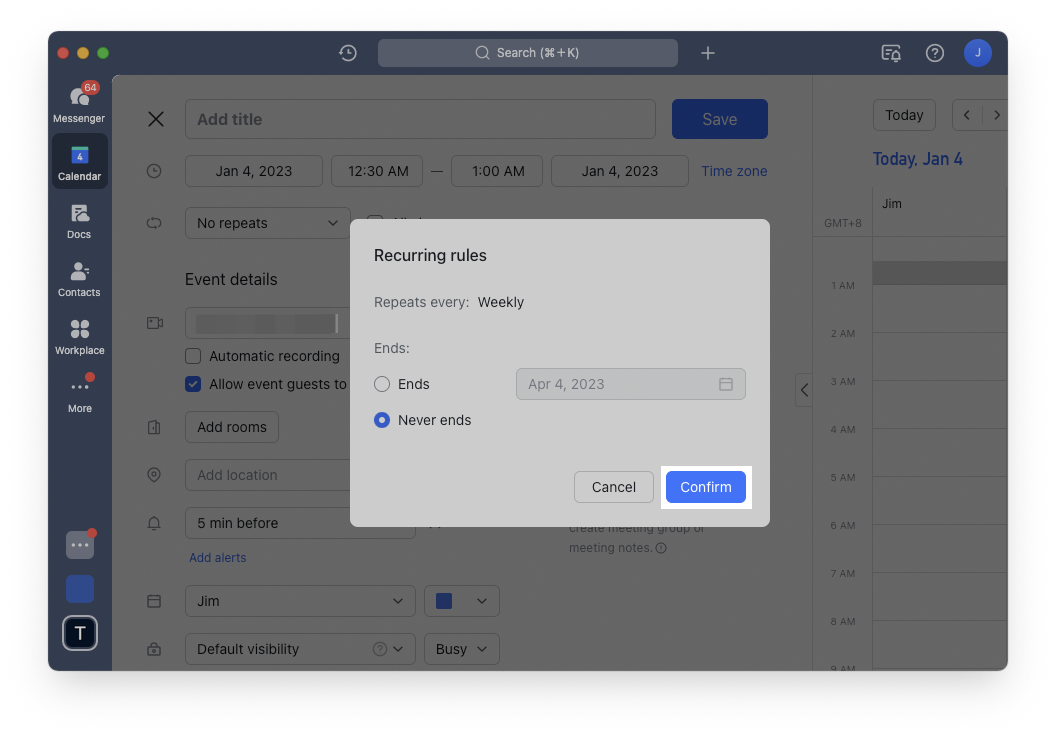1056x738 pixels.
Task: Open the help question mark icon
Action: click(935, 53)
